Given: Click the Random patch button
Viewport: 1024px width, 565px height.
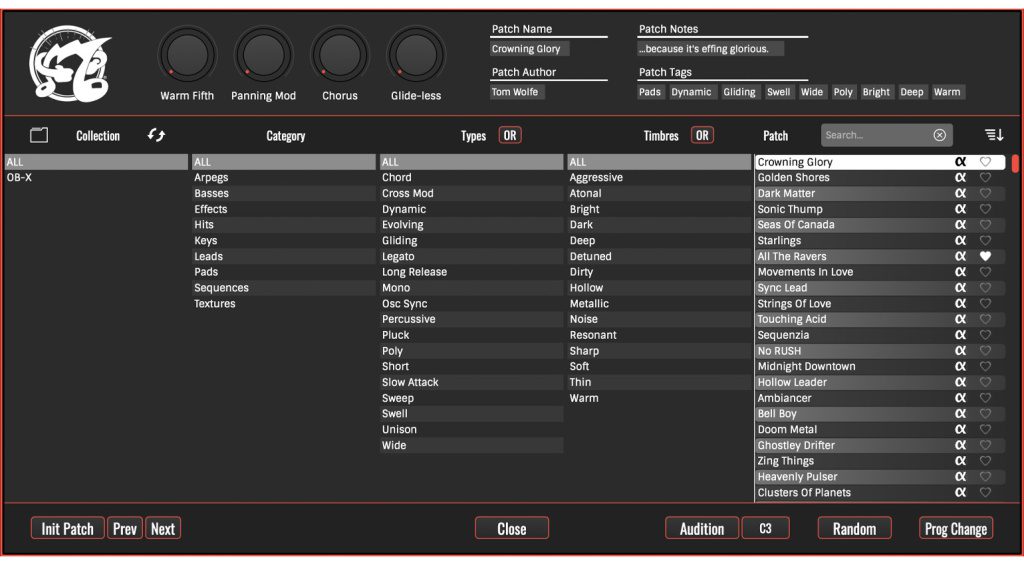Looking at the screenshot, I should pyautogui.click(x=854, y=528).
